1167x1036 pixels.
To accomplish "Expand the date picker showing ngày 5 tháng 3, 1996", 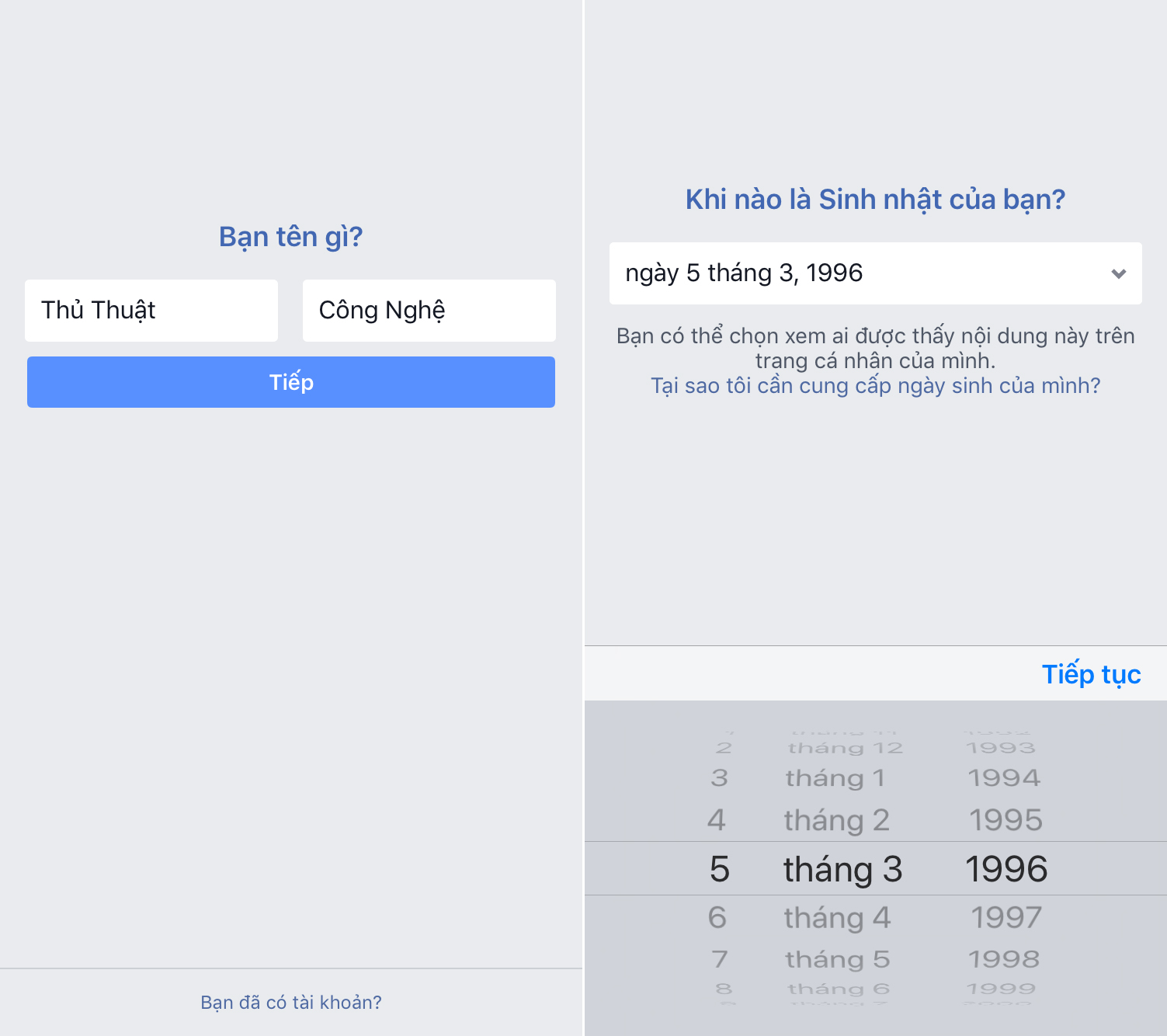I will tap(876, 273).
